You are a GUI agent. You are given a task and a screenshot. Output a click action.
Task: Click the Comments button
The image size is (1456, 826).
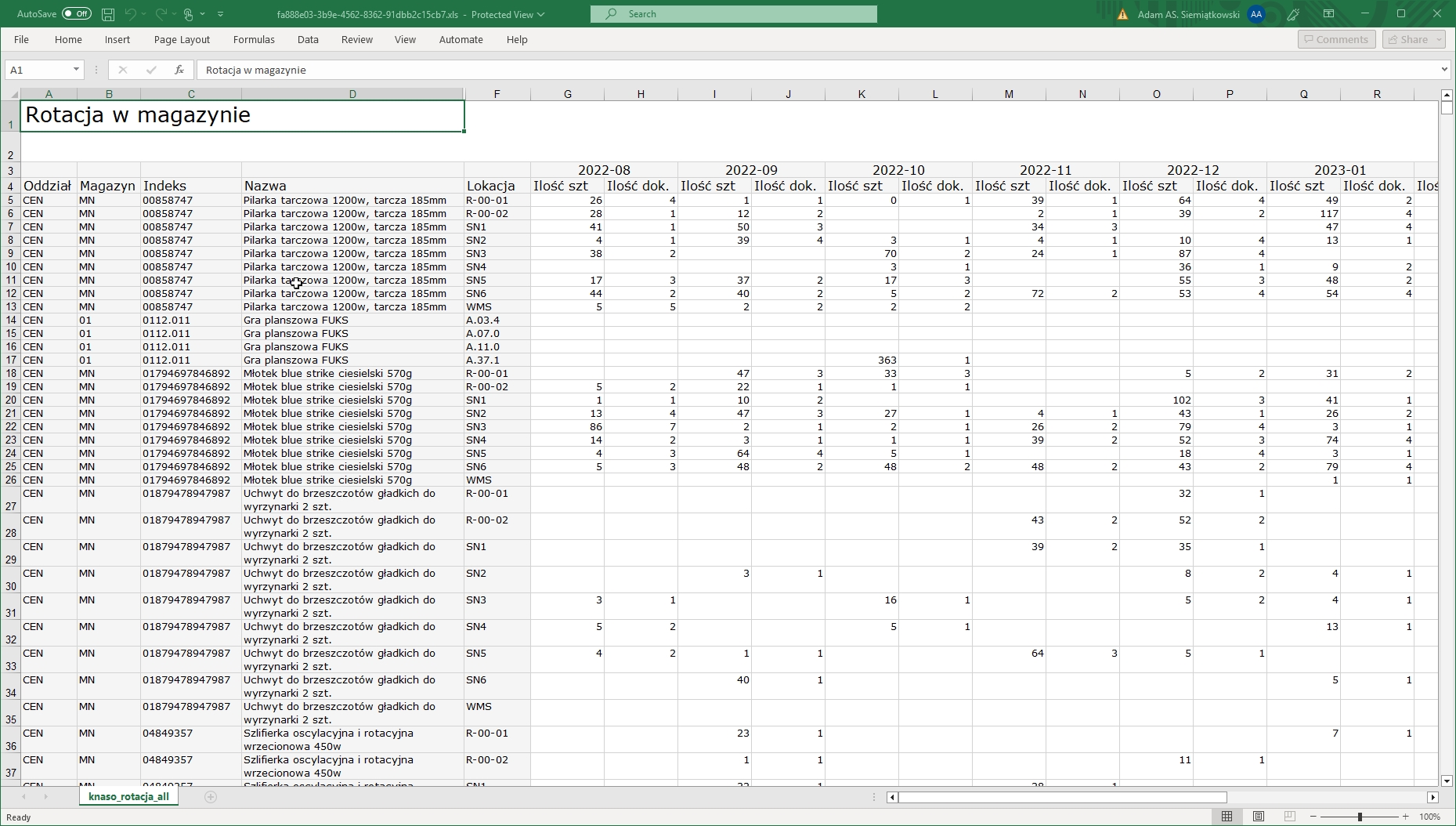1336,39
